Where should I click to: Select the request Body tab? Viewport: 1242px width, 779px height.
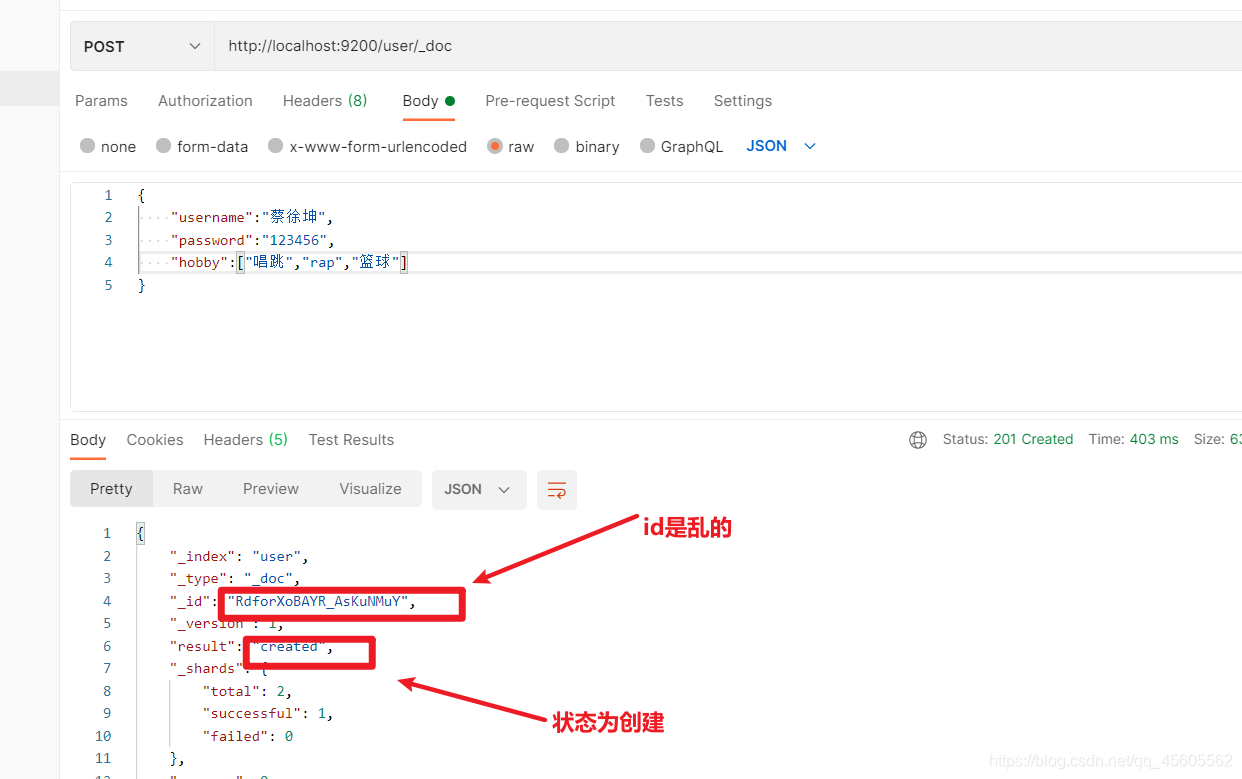pyautogui.click(x=428, y=101)
